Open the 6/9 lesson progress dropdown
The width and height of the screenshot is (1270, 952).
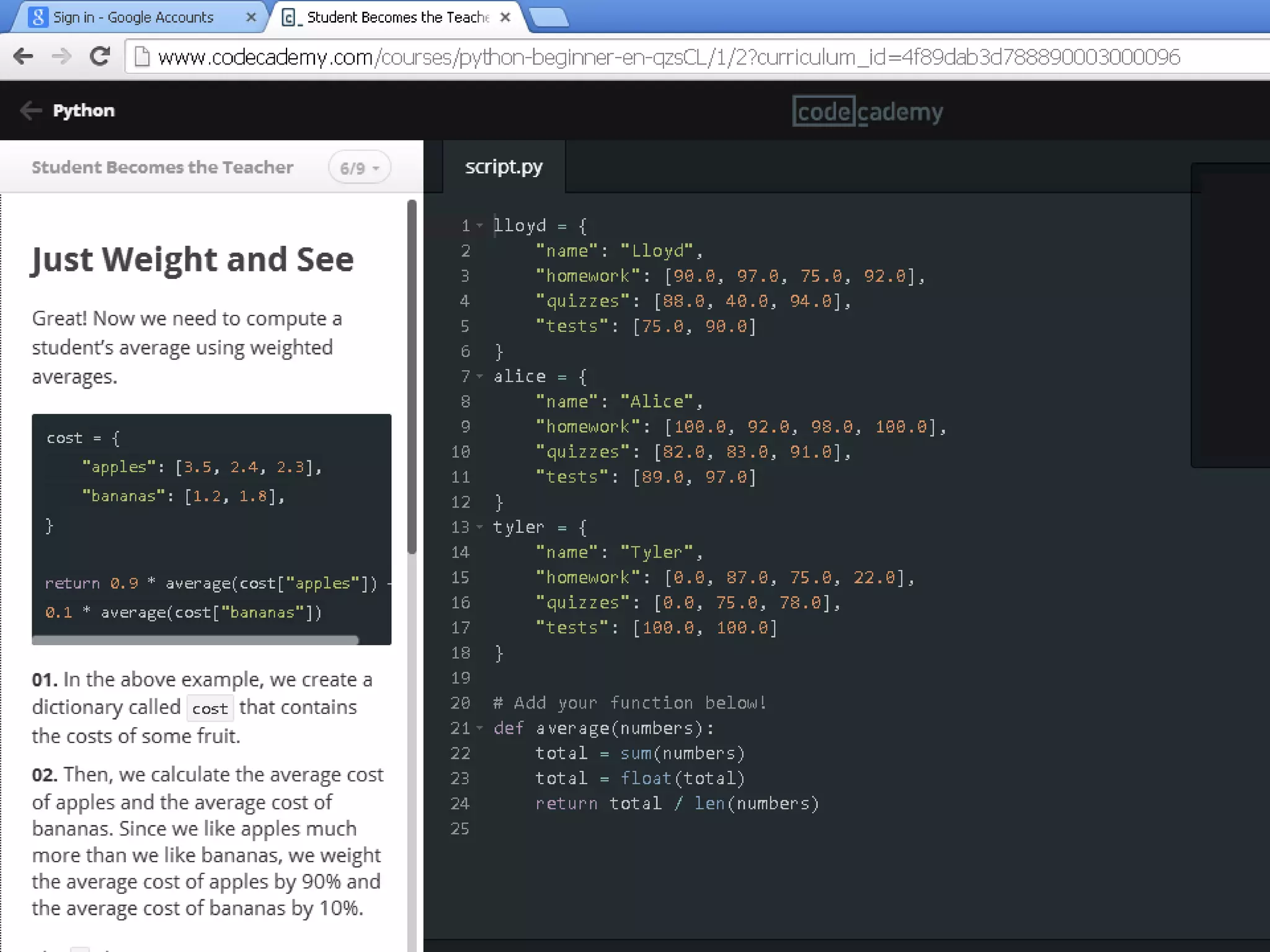tap(360, 168)
